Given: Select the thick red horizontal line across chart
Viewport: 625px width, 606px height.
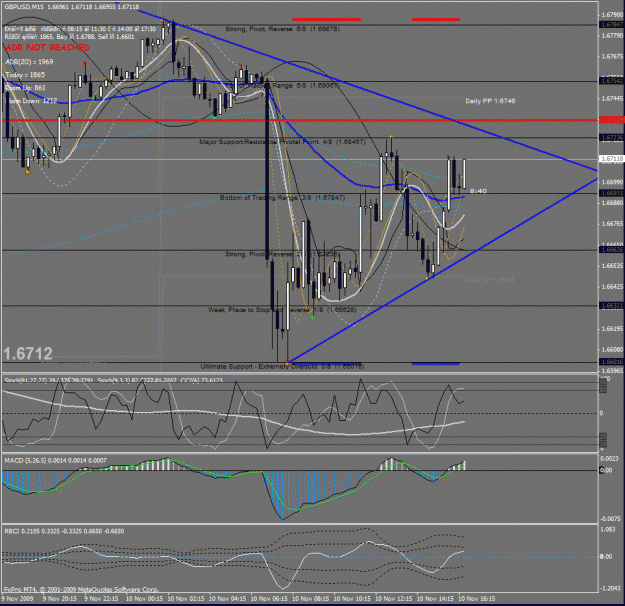Looking at the screenshot, I should coord(300,120).
